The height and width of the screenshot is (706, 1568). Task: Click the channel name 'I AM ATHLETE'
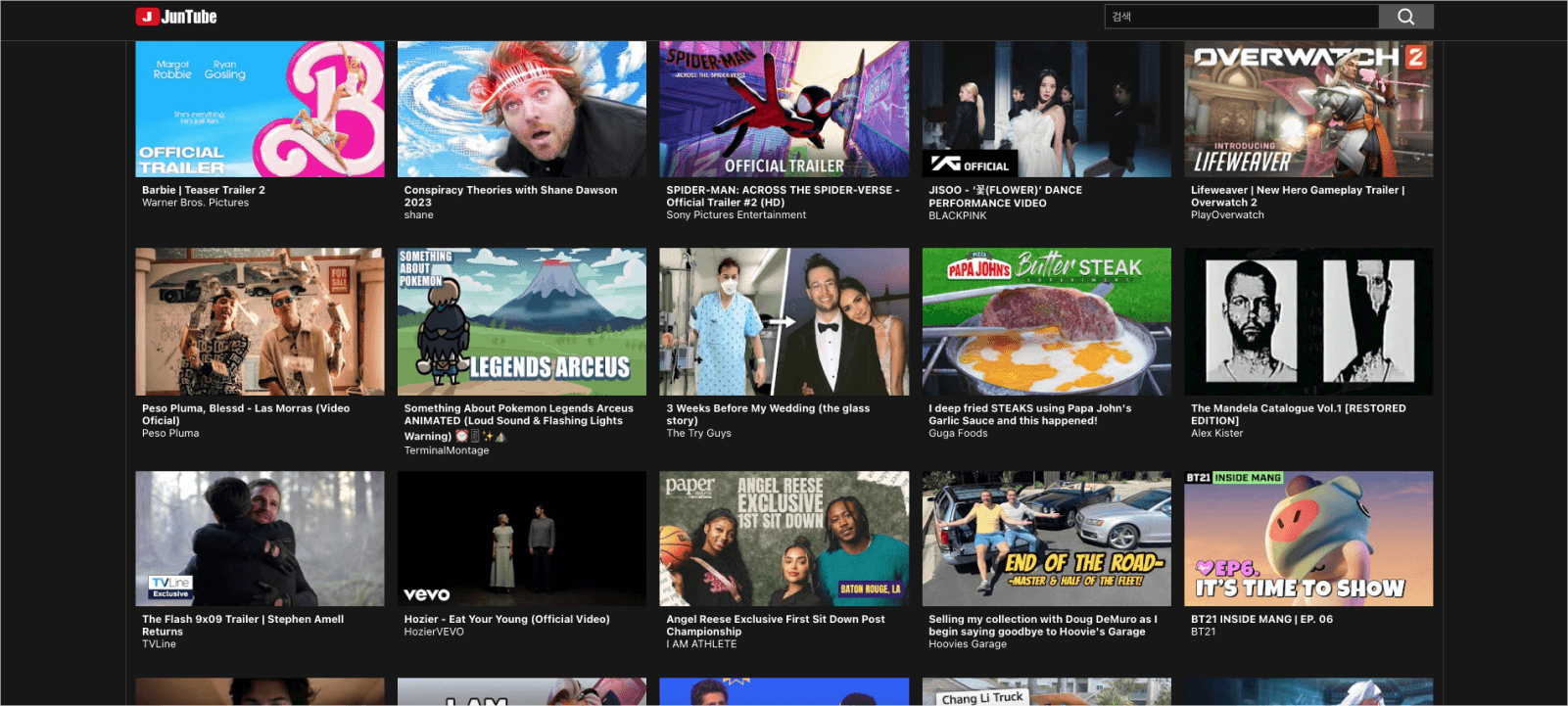701,644
